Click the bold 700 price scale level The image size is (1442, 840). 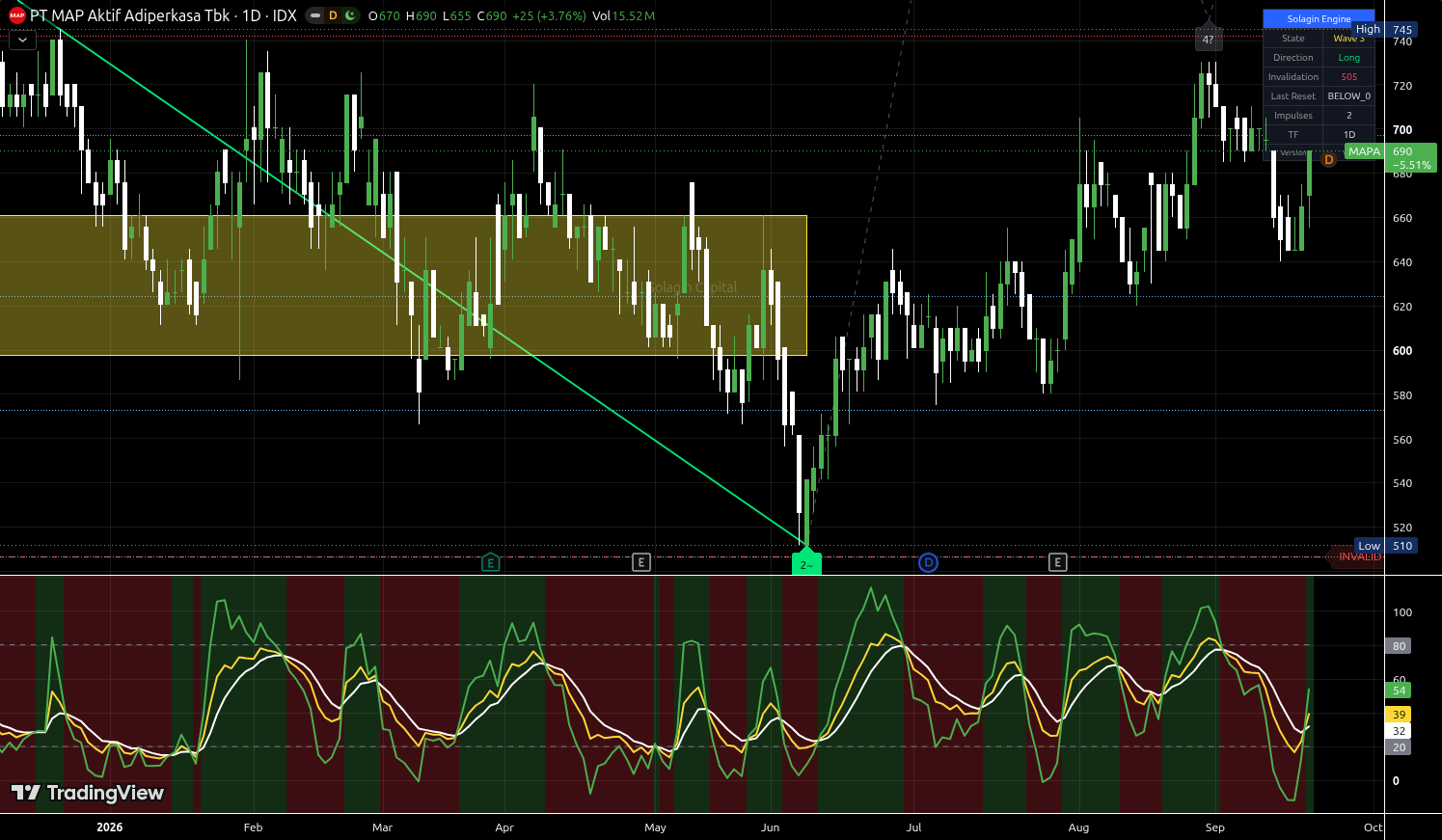point(1402,130)
